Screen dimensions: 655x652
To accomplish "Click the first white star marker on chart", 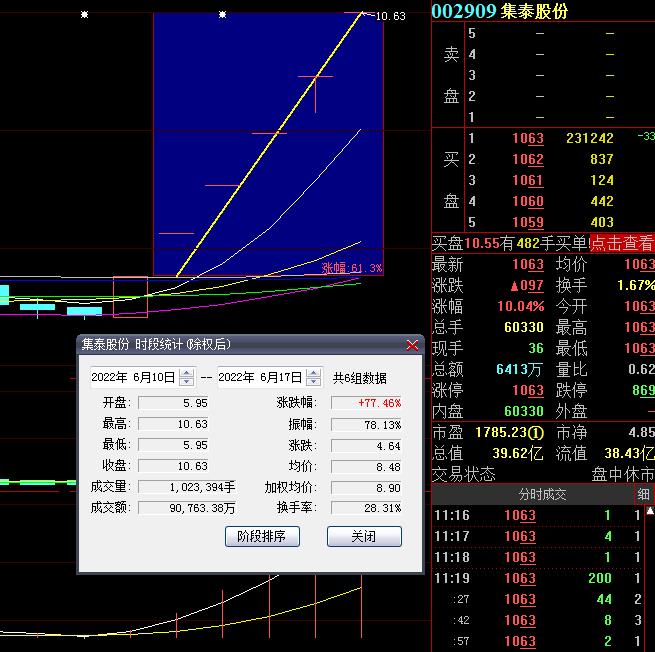I will coord(84,15).
